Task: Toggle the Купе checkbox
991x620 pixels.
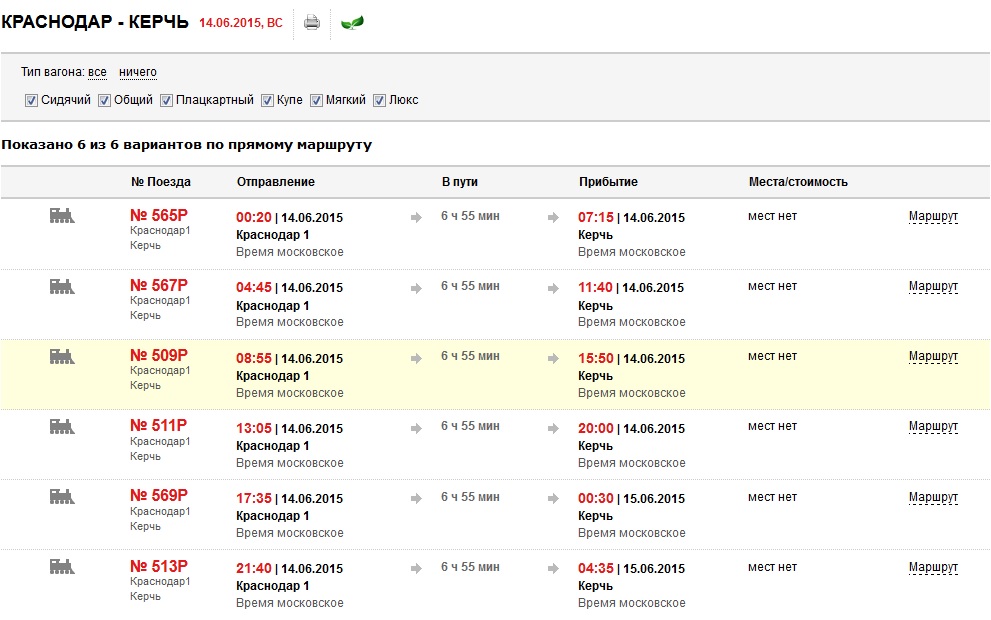Action: point(268,101)
